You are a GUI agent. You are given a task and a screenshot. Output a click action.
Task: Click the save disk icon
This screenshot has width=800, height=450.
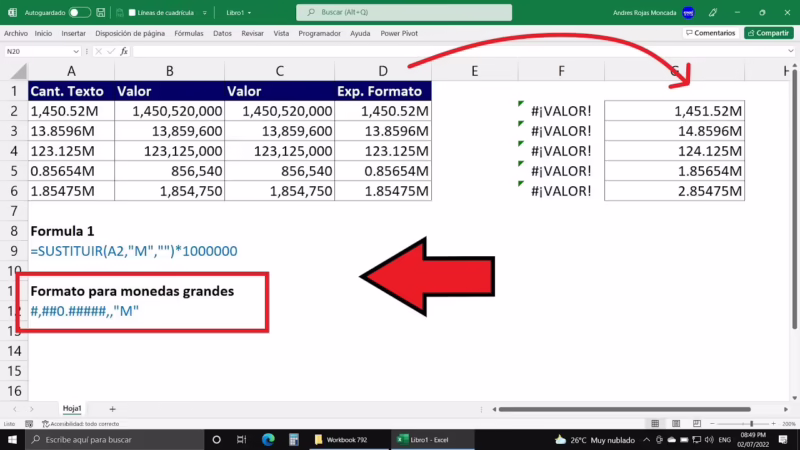click(101, 12)
